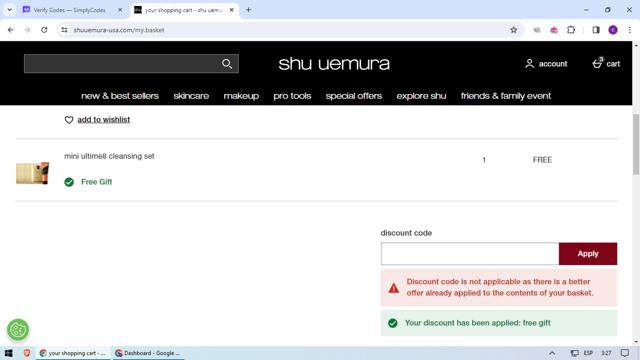This screenshot has height=360, width=640.
Task: Click the wishlist heart icon
Action: (x=69, y=120)
